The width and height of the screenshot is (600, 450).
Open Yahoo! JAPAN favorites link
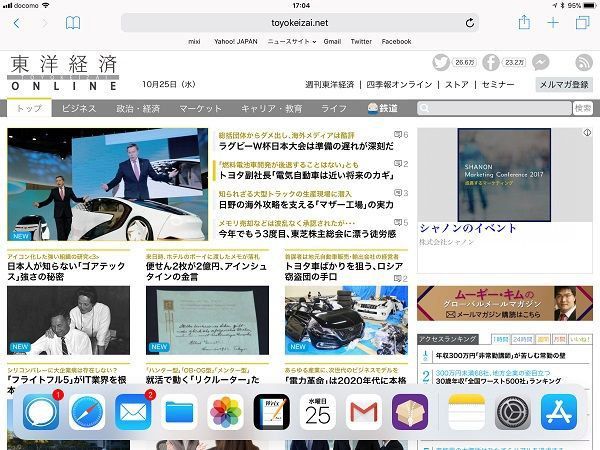pos(236,41)
